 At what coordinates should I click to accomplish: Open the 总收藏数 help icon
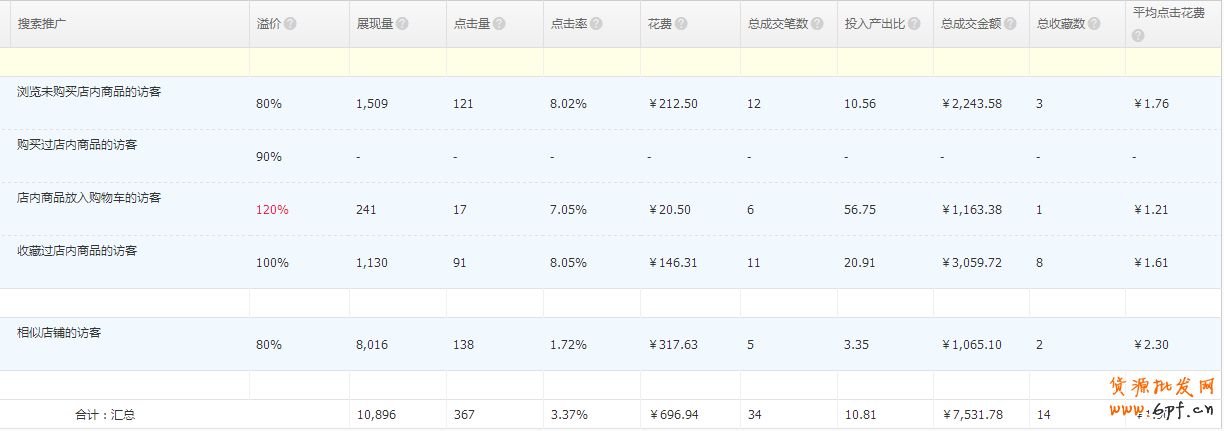1096,24
